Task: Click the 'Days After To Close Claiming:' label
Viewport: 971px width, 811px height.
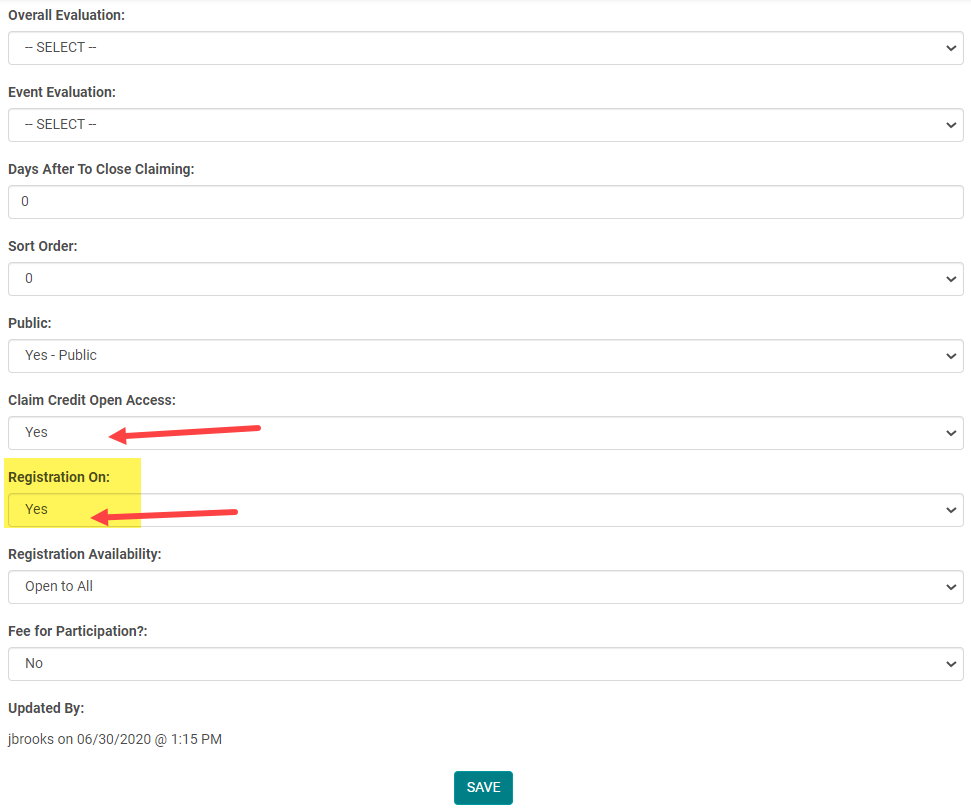Action: pyautogui.click(x=101, y=169)
